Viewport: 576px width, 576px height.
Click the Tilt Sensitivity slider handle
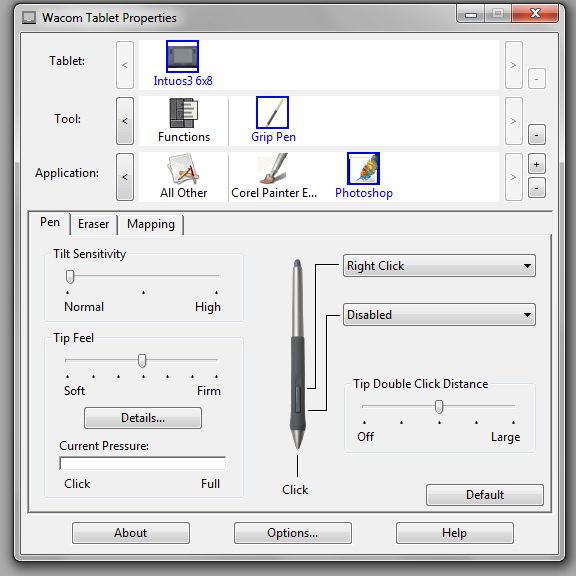[70, 277]
